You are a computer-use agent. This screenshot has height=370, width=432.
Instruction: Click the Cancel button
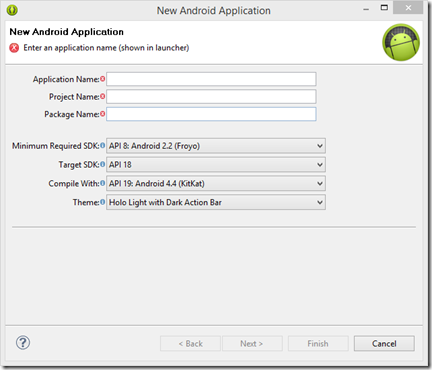[x=384, y=343]
